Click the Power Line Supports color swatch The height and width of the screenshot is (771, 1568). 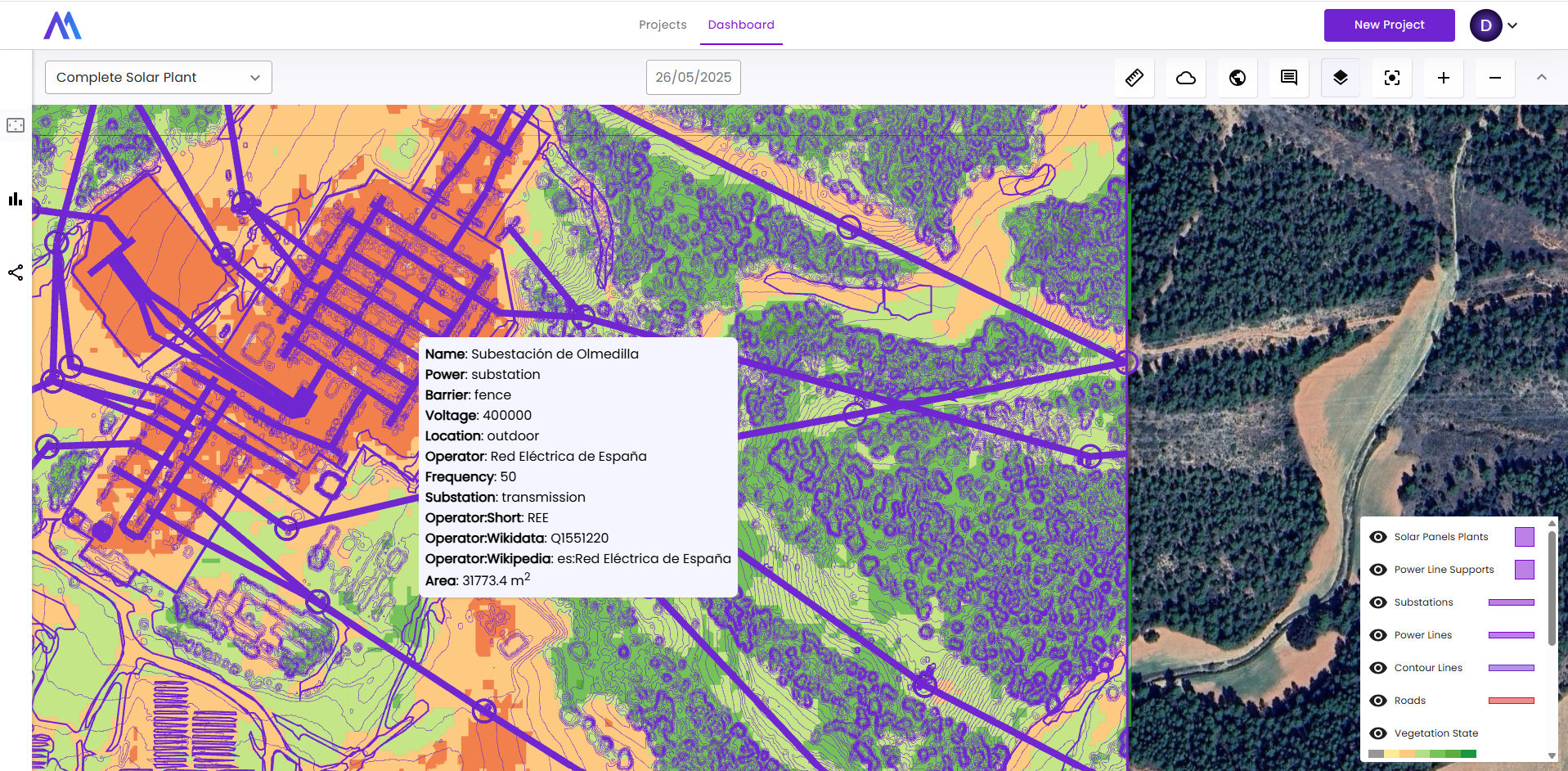[1524, 570]
